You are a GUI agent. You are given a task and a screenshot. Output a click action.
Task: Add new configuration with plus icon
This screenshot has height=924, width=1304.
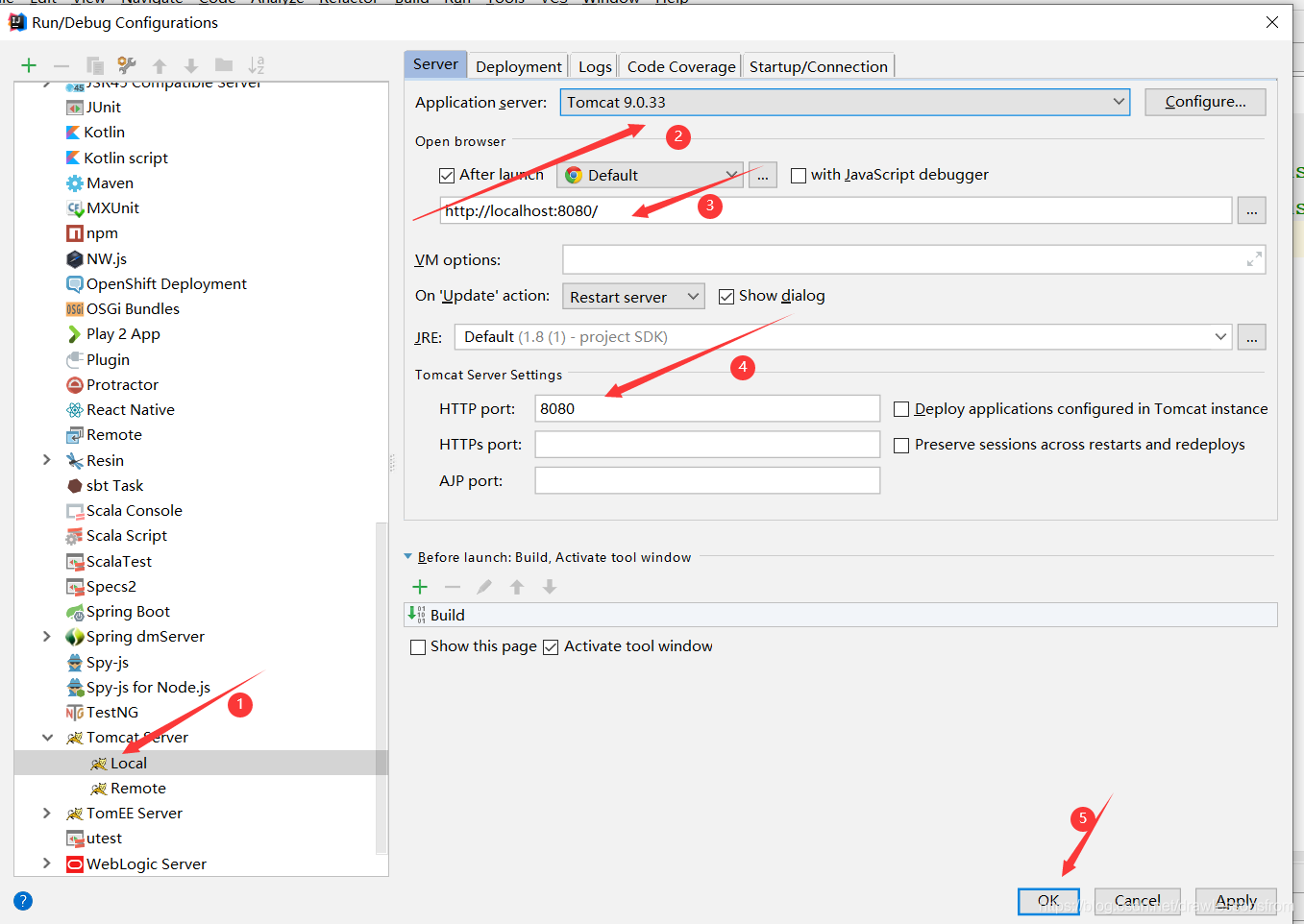pyautogui.click(x=29, y=65)
